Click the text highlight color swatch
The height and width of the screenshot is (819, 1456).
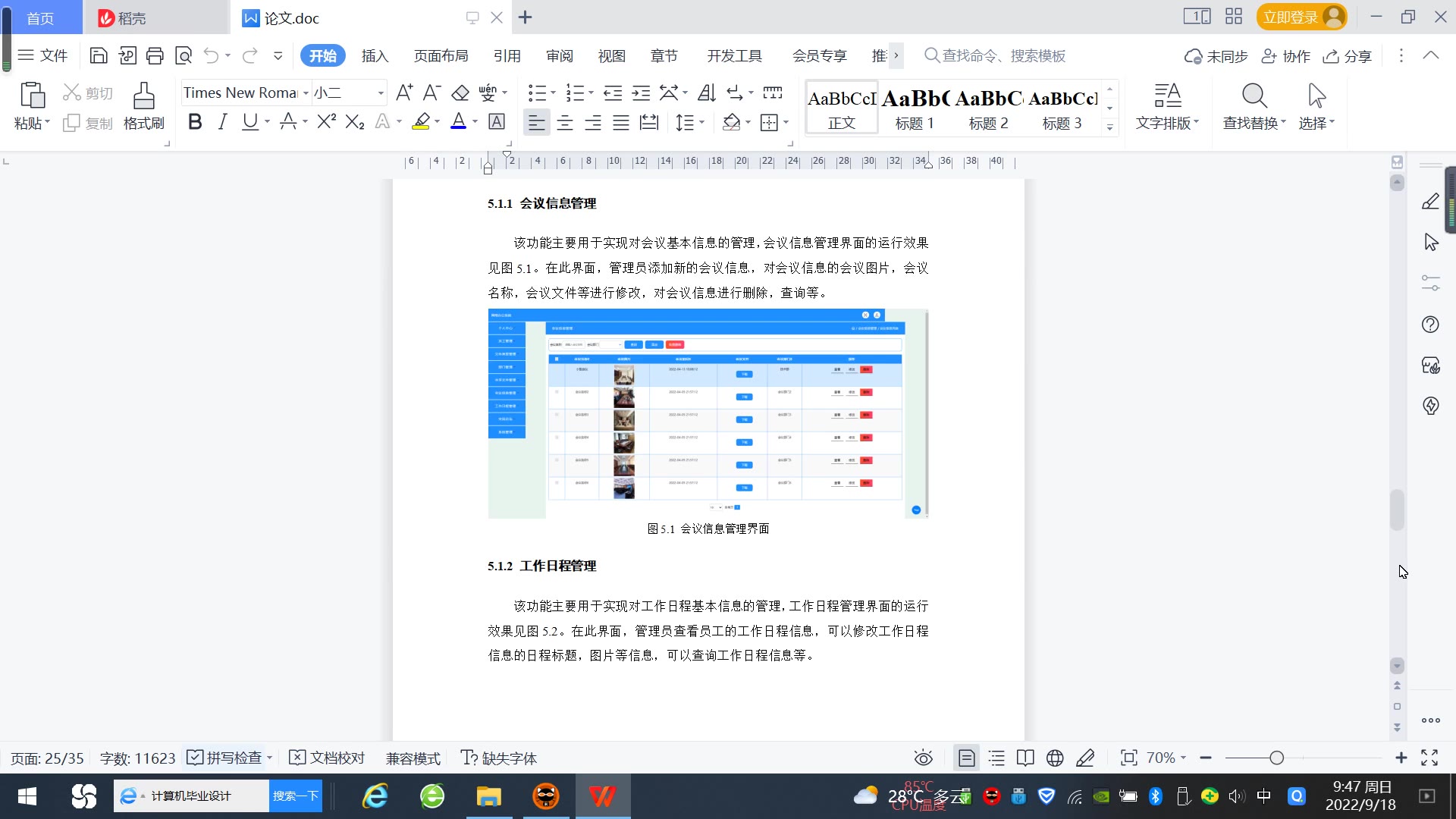coord(421,121)
